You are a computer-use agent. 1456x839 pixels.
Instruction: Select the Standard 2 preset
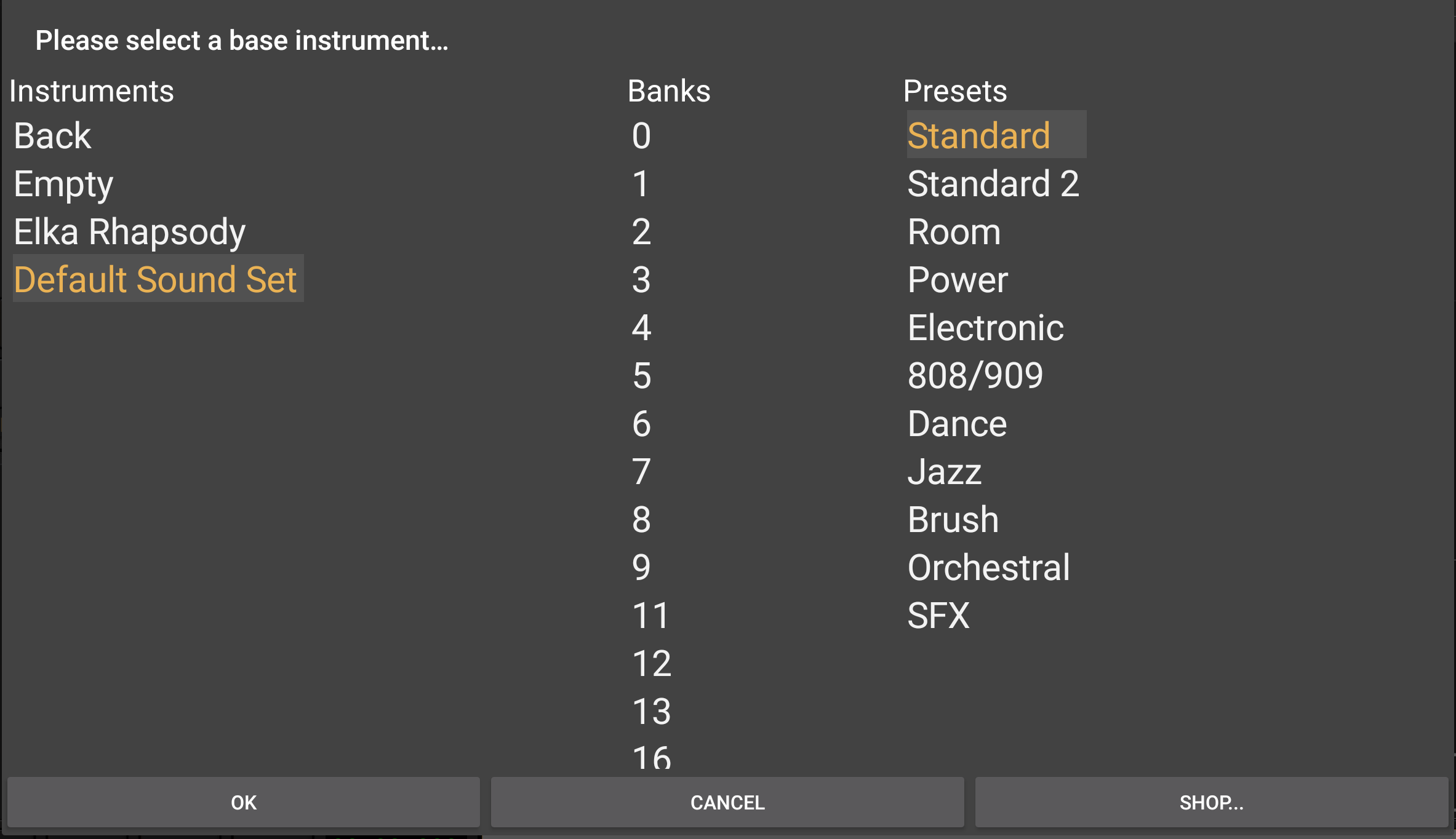pos(993,184)
